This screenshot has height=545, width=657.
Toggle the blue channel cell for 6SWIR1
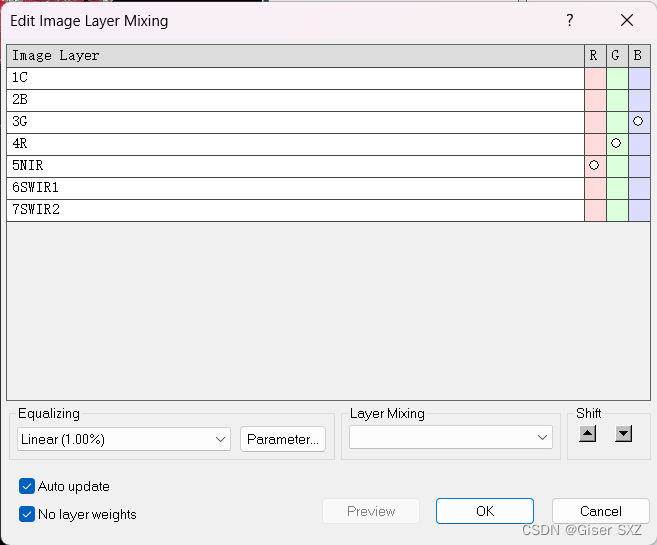(x=639, y=189)
